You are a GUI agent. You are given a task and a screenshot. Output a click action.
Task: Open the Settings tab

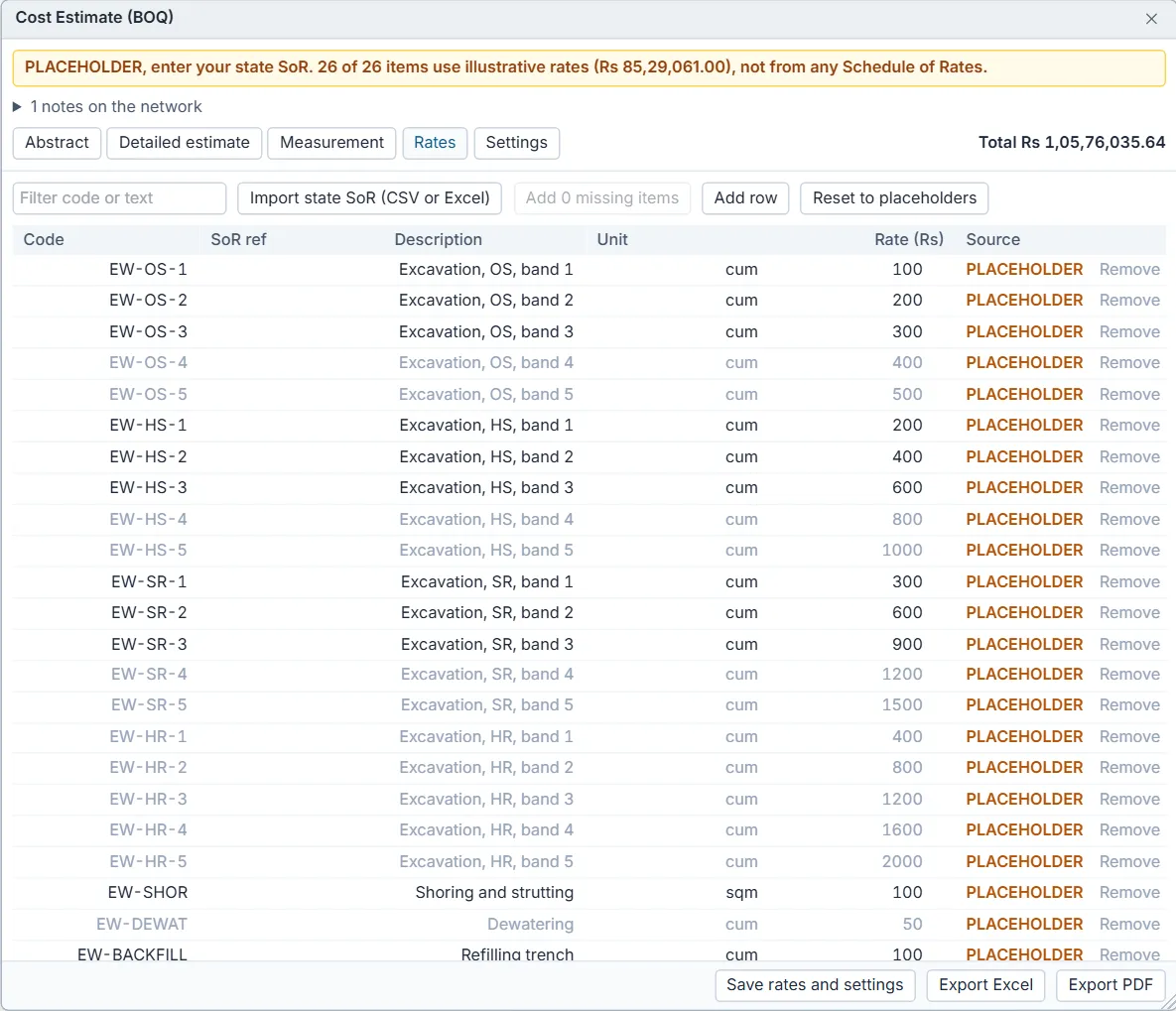point(517,143)
